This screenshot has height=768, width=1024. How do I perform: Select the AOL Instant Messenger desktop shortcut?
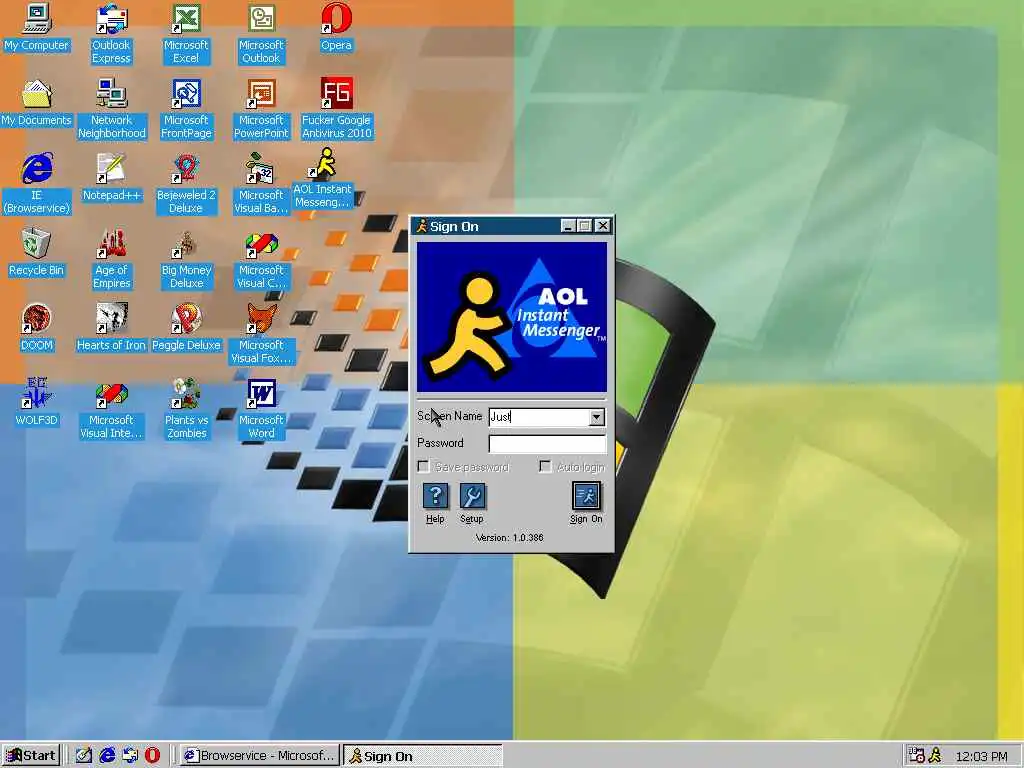click(x=323, y=178)
